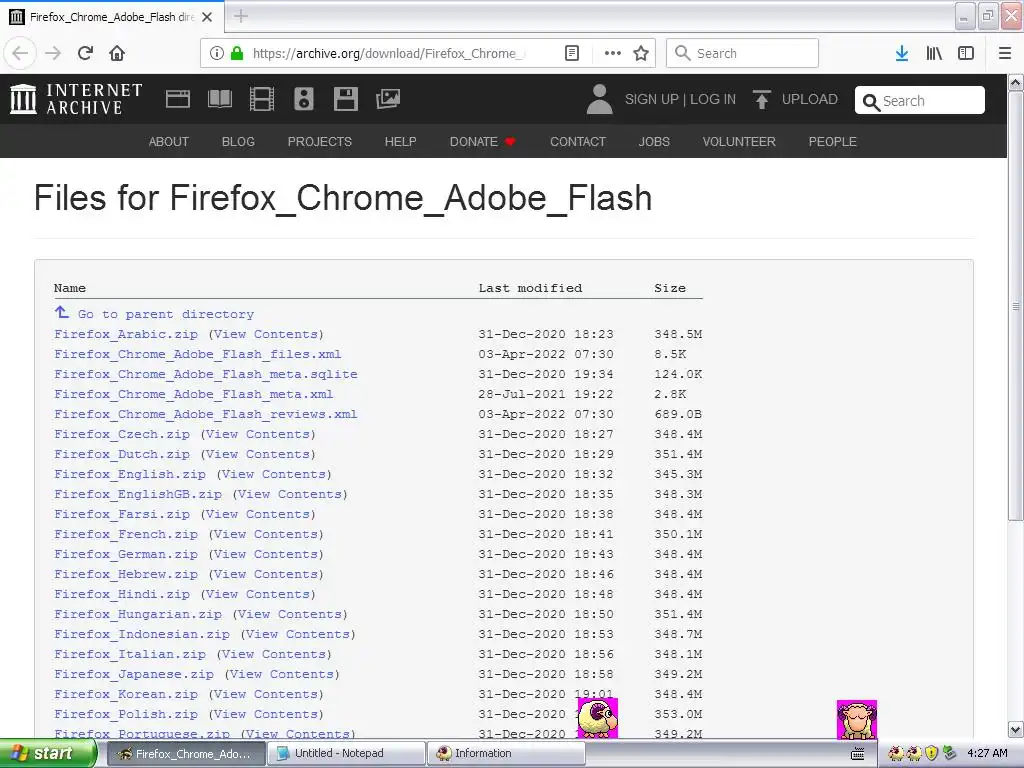
Task: Bookmark this page with the star
Action: (641, 53)
